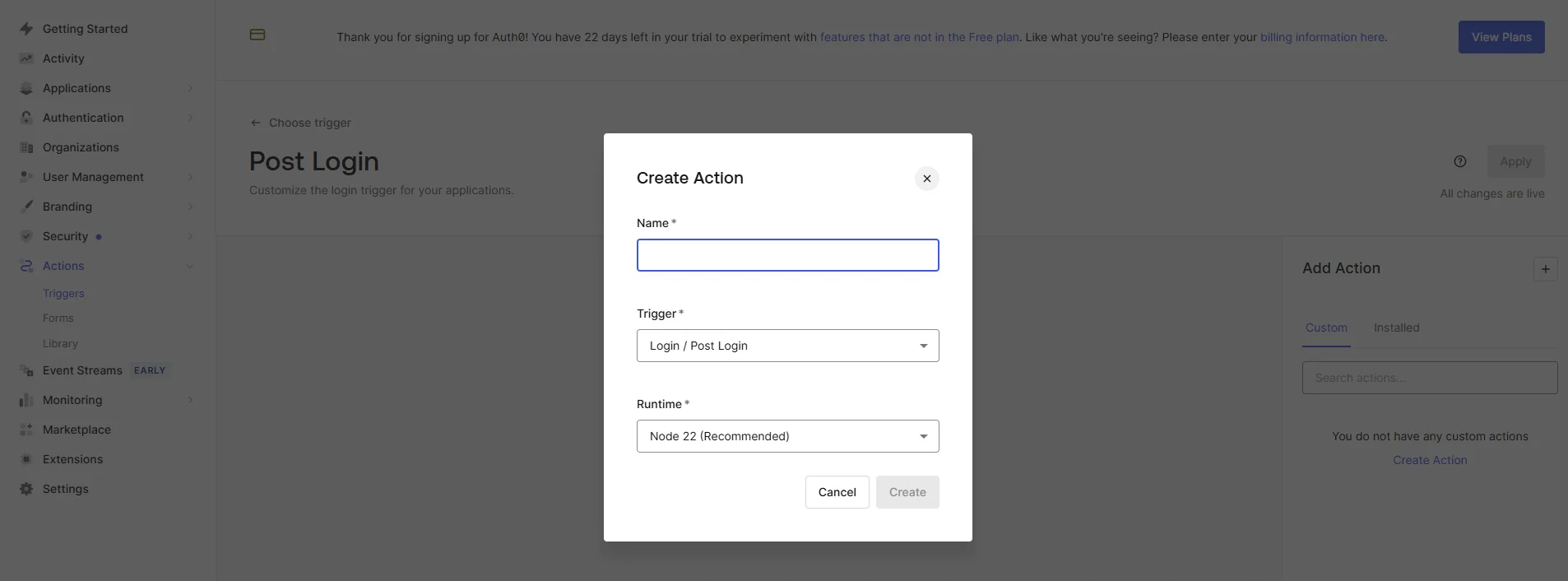The image size is (1568, 581).
Task: Go back via Choose trigger link
Action: pos(309,123)
